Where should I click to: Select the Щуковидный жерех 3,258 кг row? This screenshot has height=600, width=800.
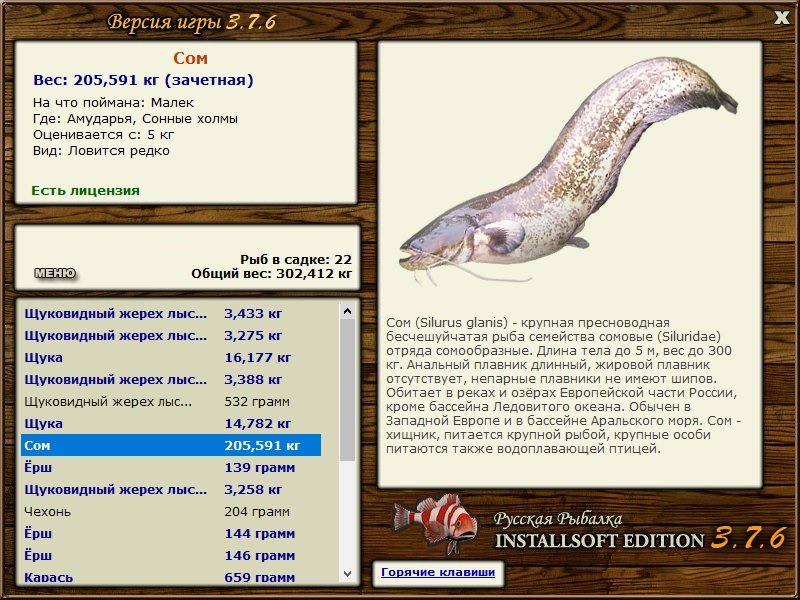click(x=171, y=489)
